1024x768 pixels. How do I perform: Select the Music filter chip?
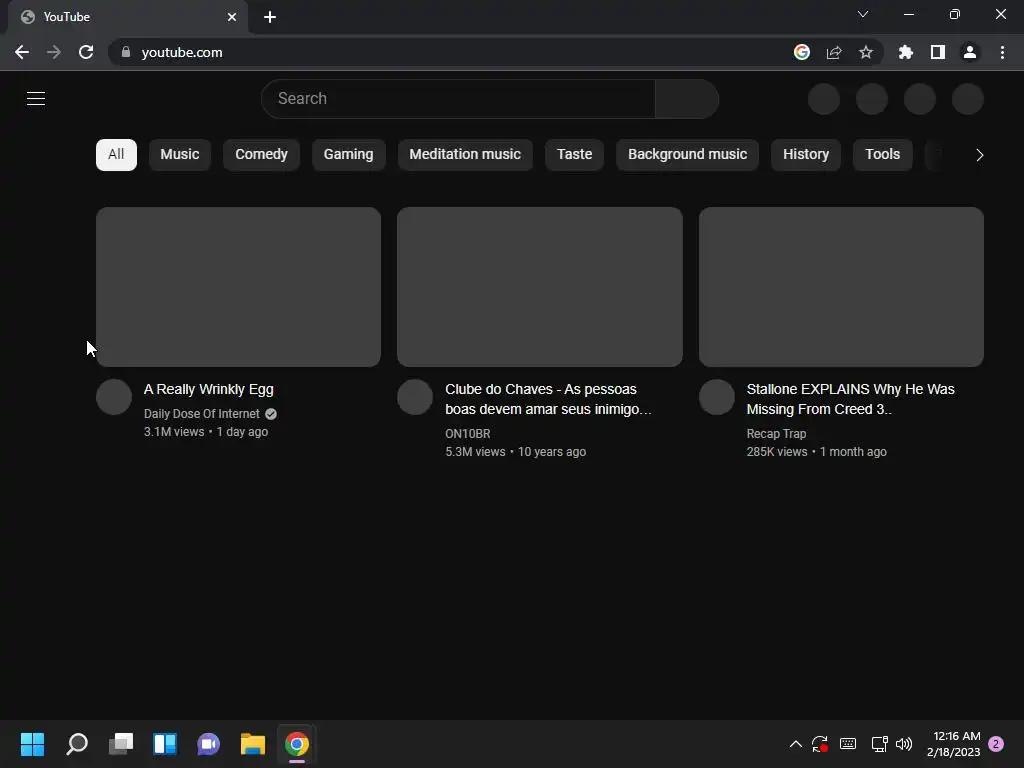click(180, 155)
